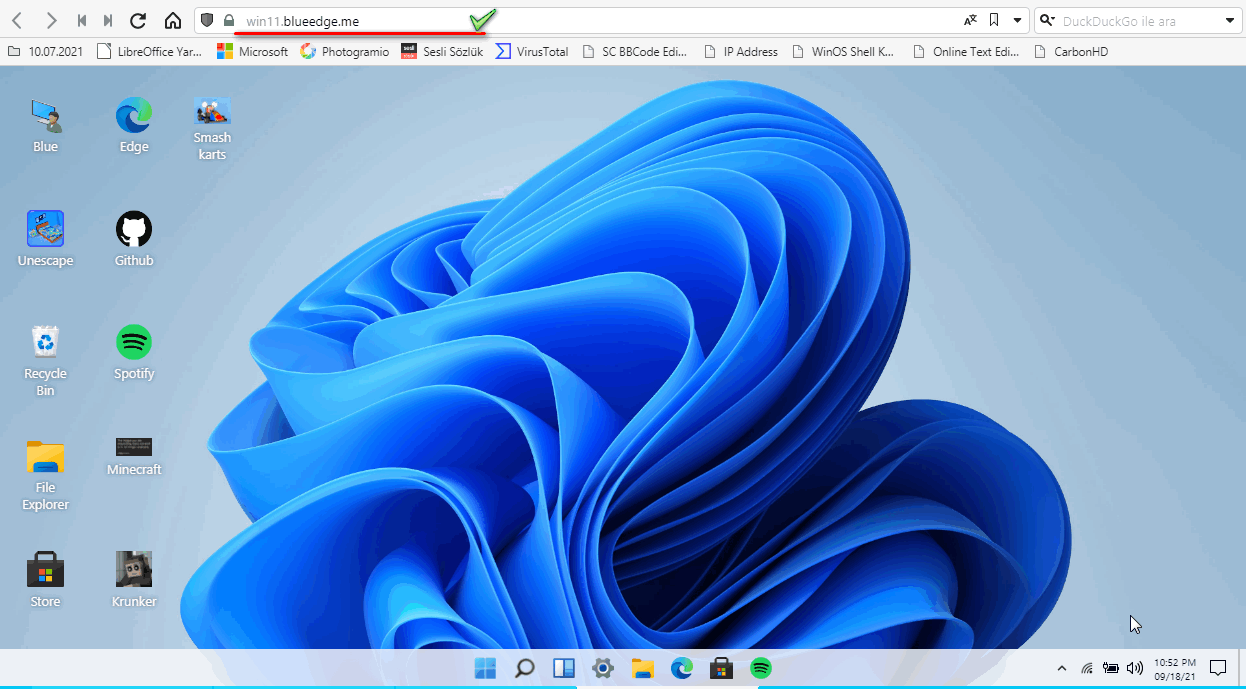The image size is (1246, 689).
Task: Open the LibreOffice bookmark
Action: tap(149, 51)
